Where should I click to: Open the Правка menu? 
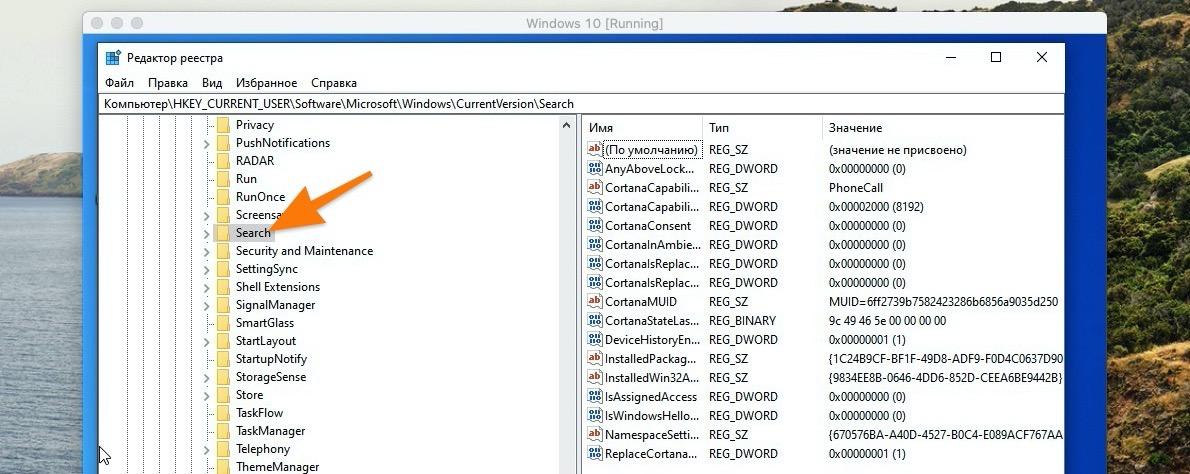coord(168,83)
